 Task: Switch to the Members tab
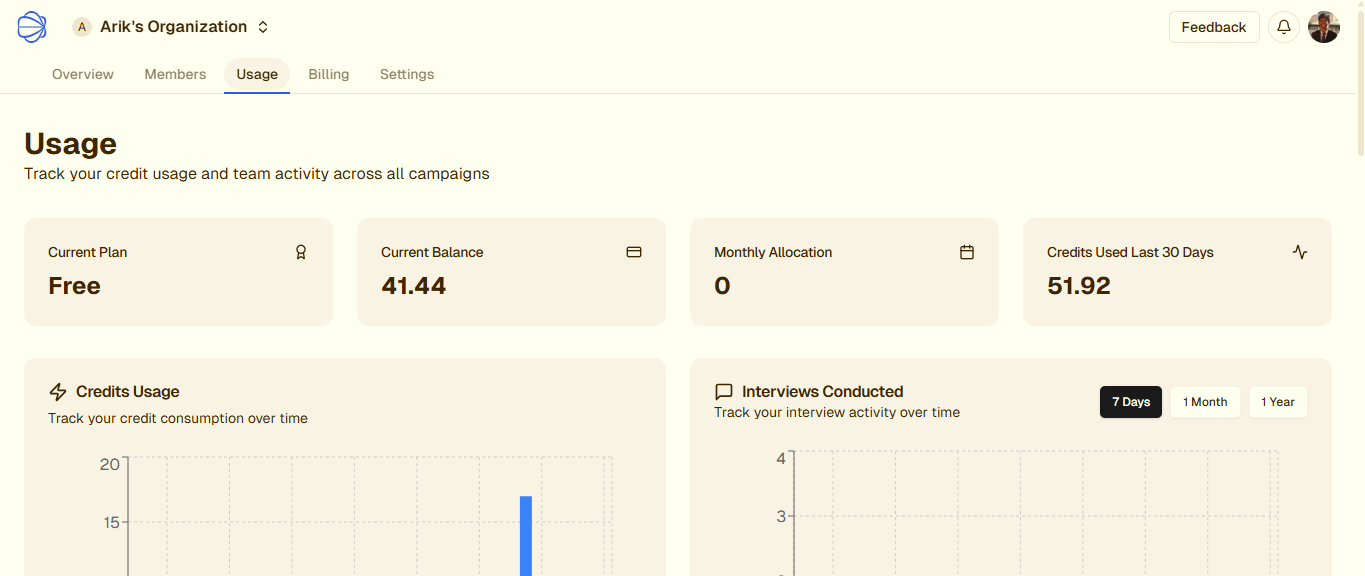pyautogui.click(x=175, y=74)
